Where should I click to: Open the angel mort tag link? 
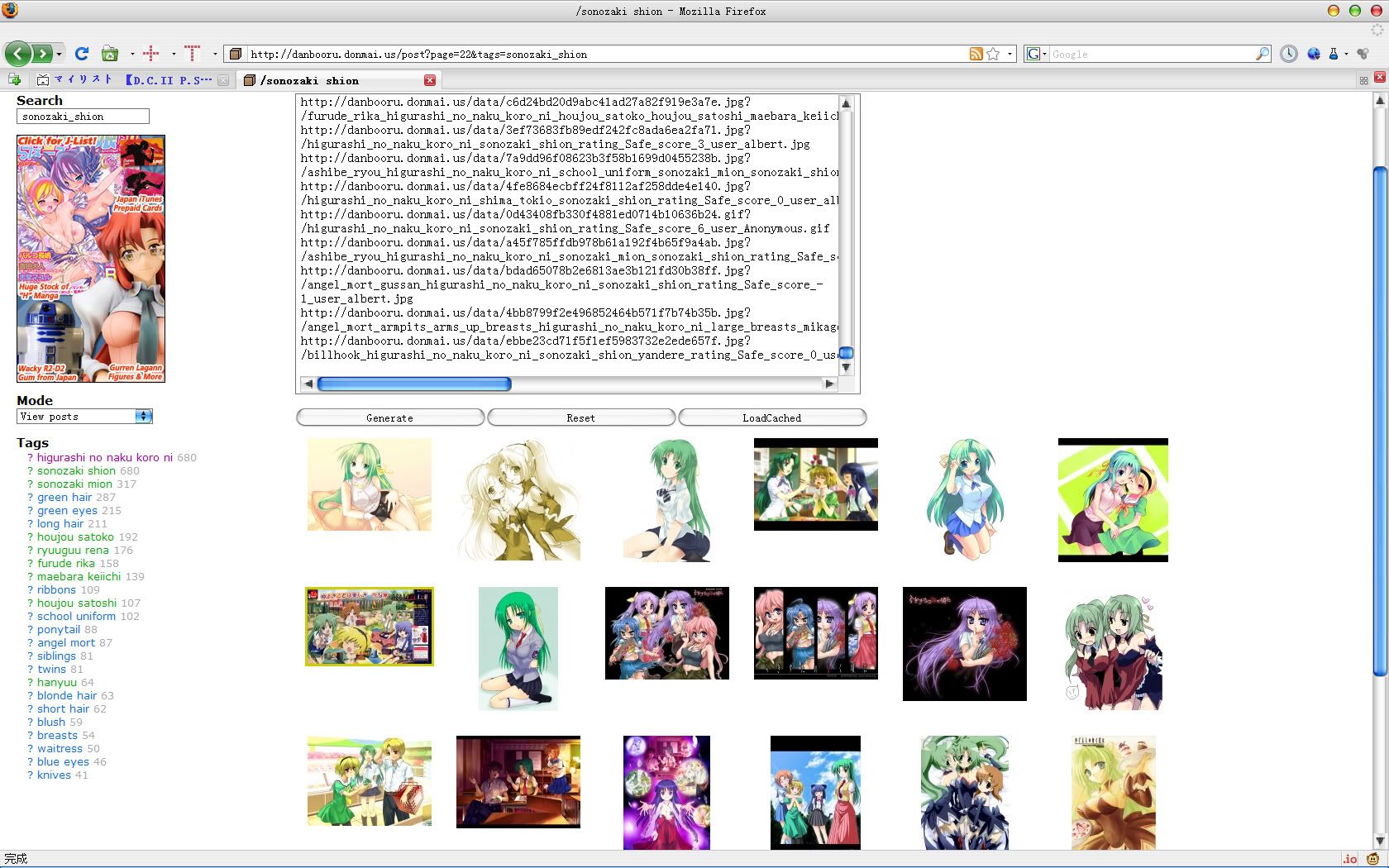tap(66, 642)
